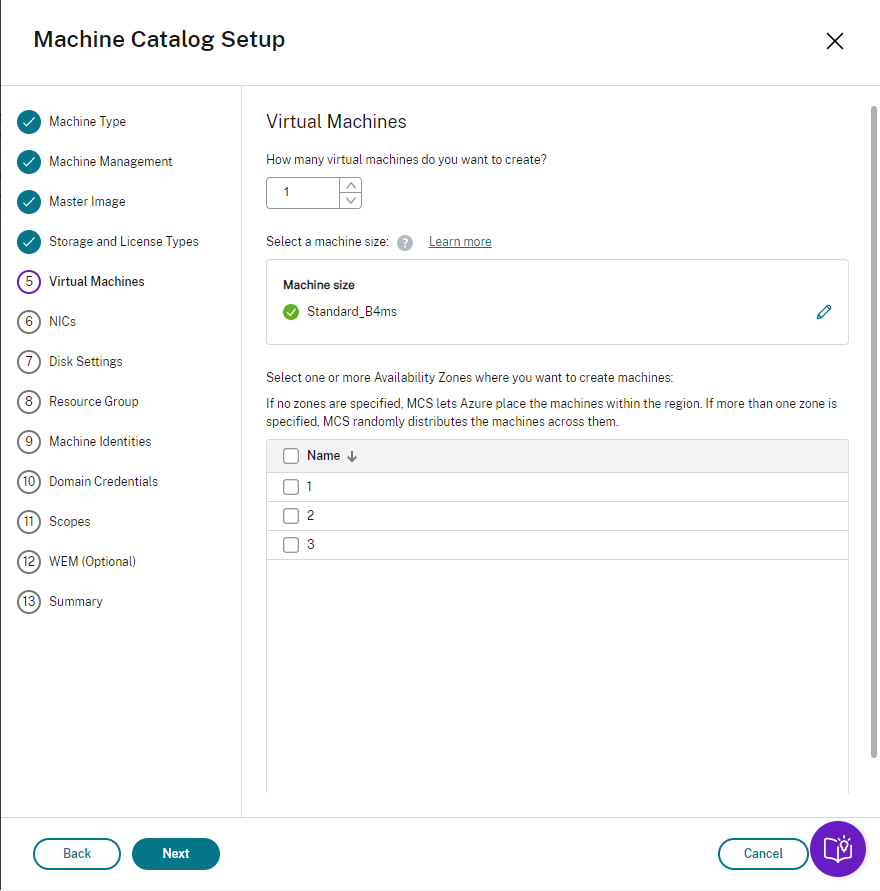880x891 pixels.
Task: Open the help guide book icon
Action: (x=836, y=850)
